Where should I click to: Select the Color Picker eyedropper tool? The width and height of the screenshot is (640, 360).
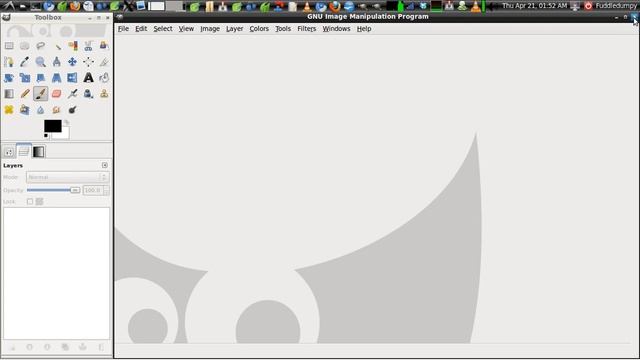tap(24, 62)
